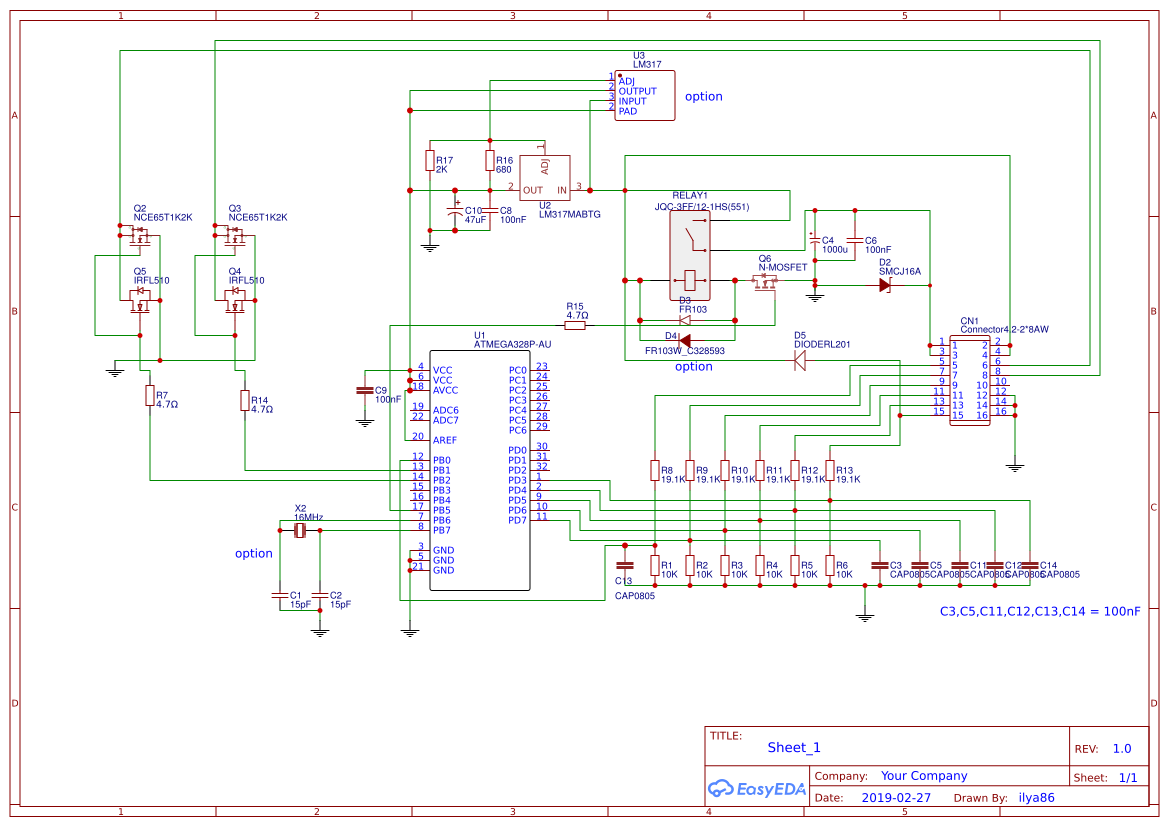Click the R15 4.7Ω resistor
Screen dimensions: 1169x827
click(x=575, y=325)
